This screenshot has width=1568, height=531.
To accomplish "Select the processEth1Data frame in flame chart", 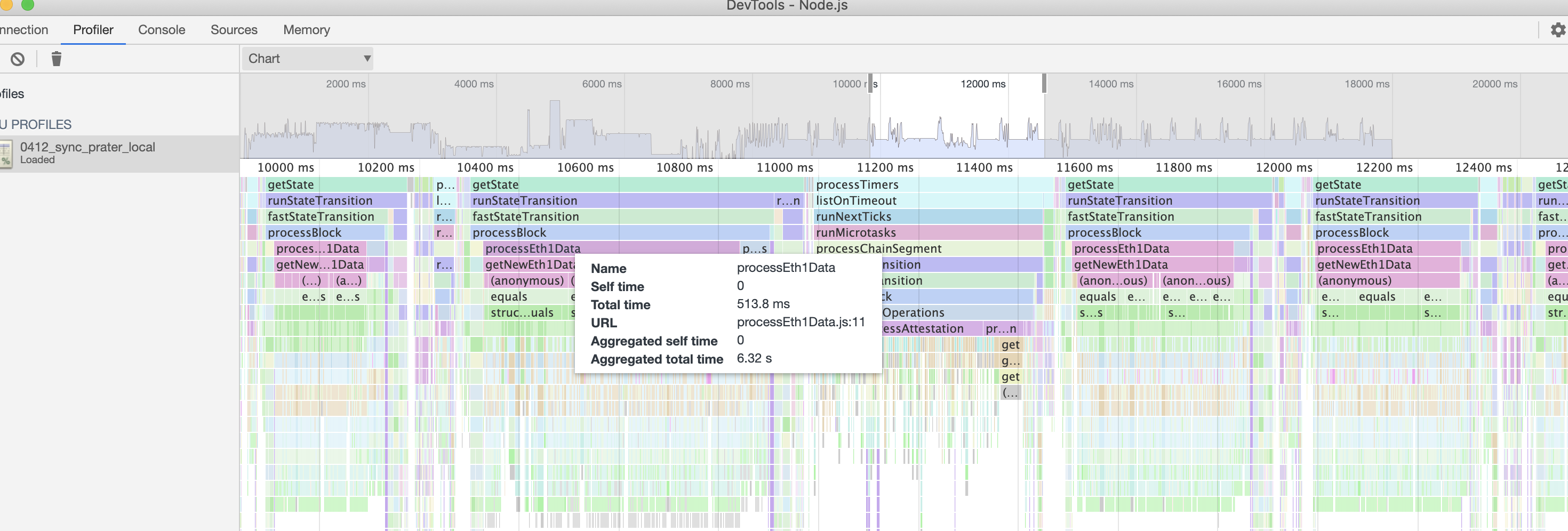I will [x=530, y=248].
